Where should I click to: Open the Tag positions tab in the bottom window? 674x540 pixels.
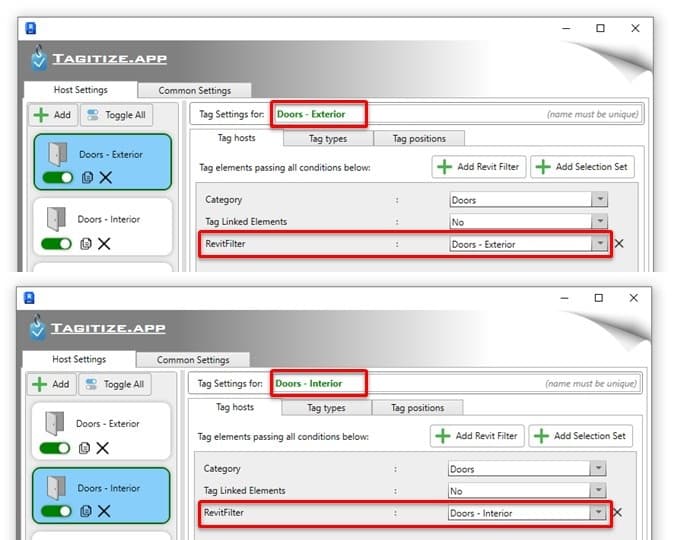417,408
